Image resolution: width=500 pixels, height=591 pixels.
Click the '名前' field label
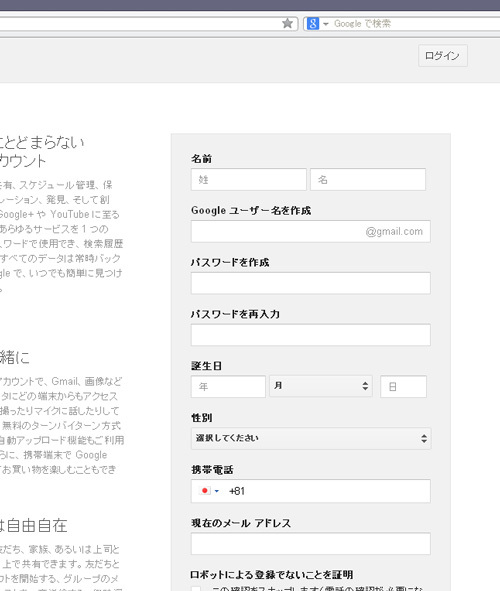(x=201, y=159)
